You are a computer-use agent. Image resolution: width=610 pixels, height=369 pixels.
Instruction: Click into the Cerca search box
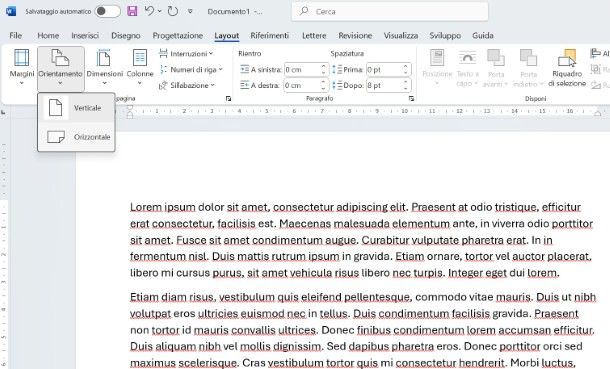pos(390,12)
